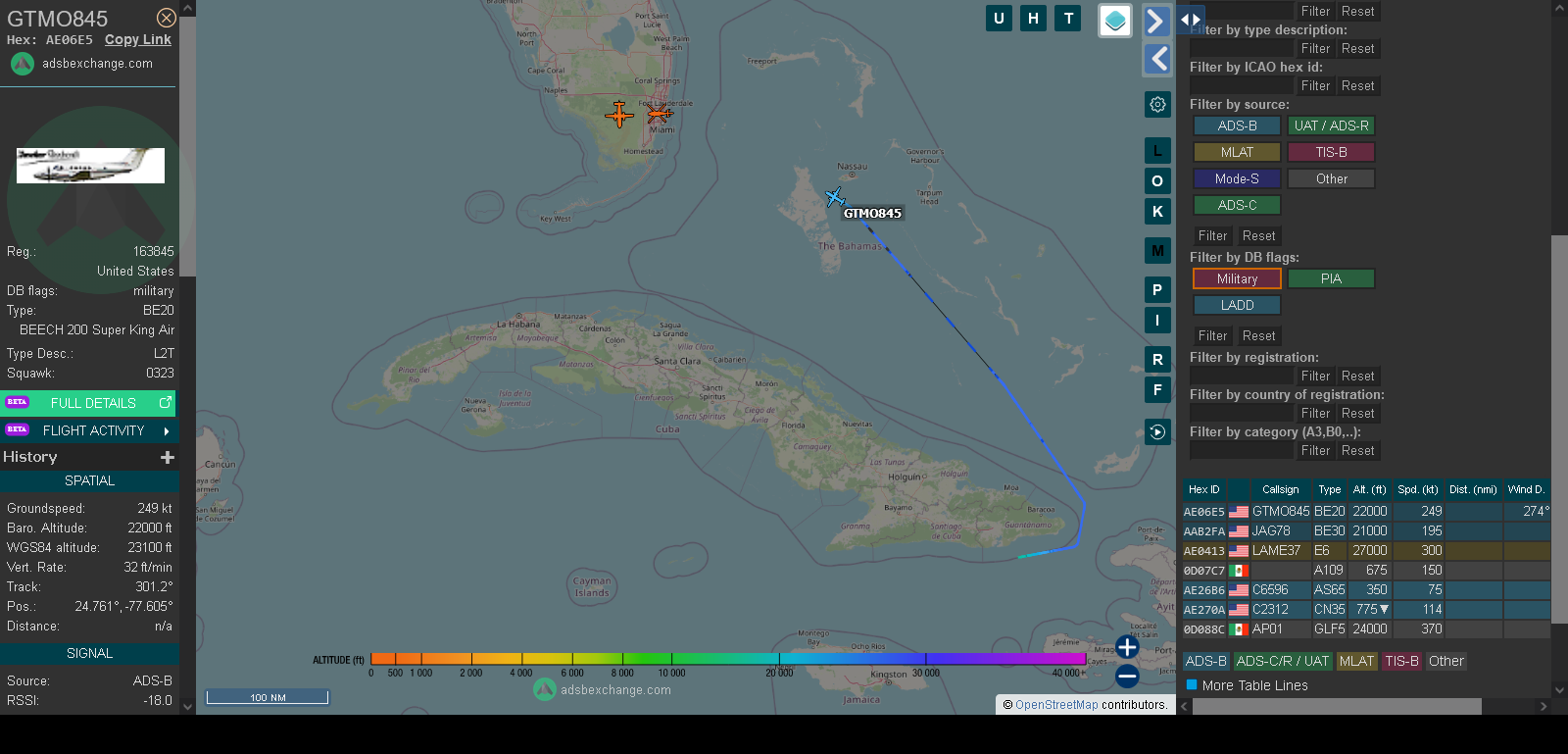
Task: Select the orange aircraft west of Fort Lauderdale
Action: (619, 115)
